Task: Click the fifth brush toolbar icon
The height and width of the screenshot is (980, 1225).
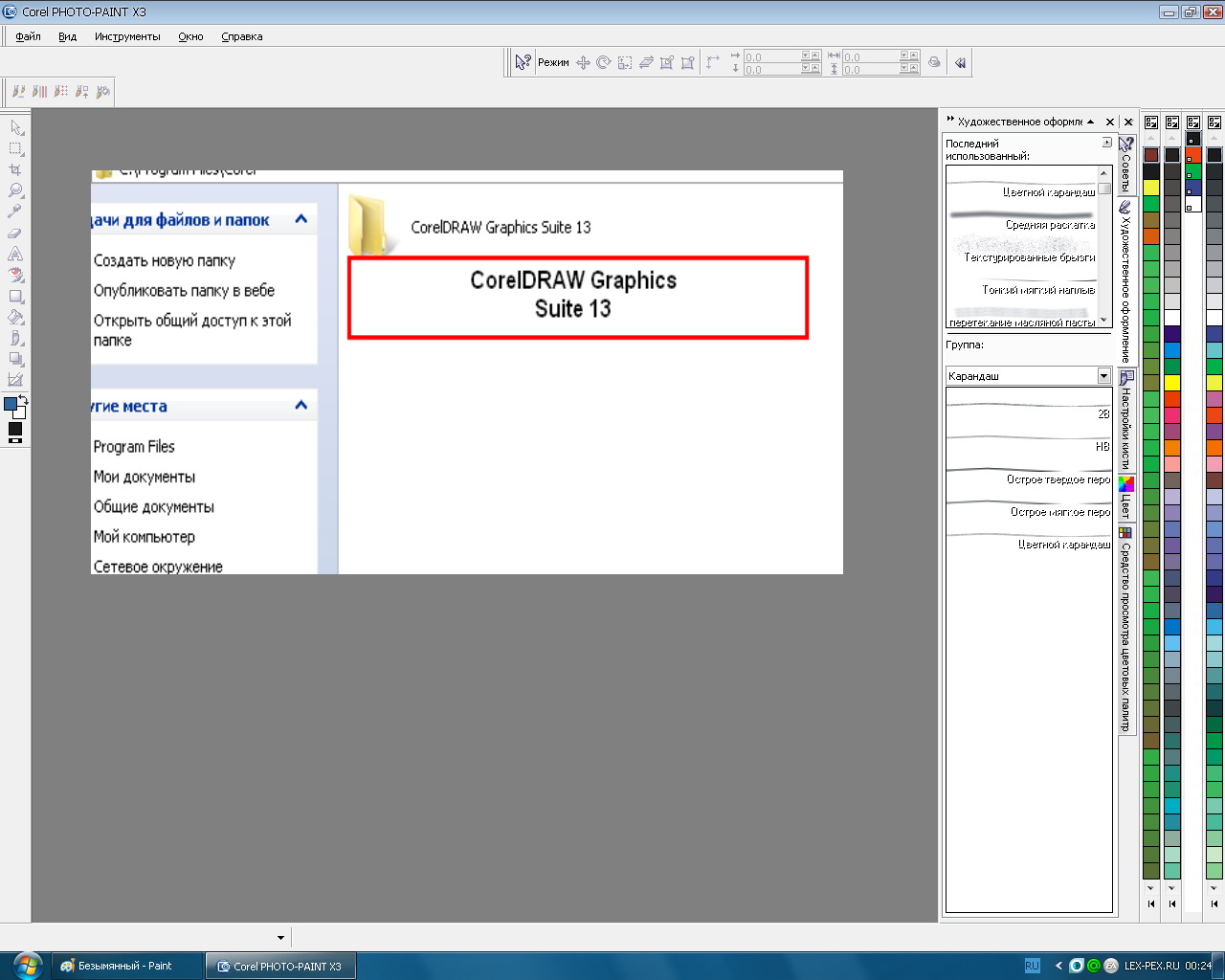Action: click(x=102, y=92)
